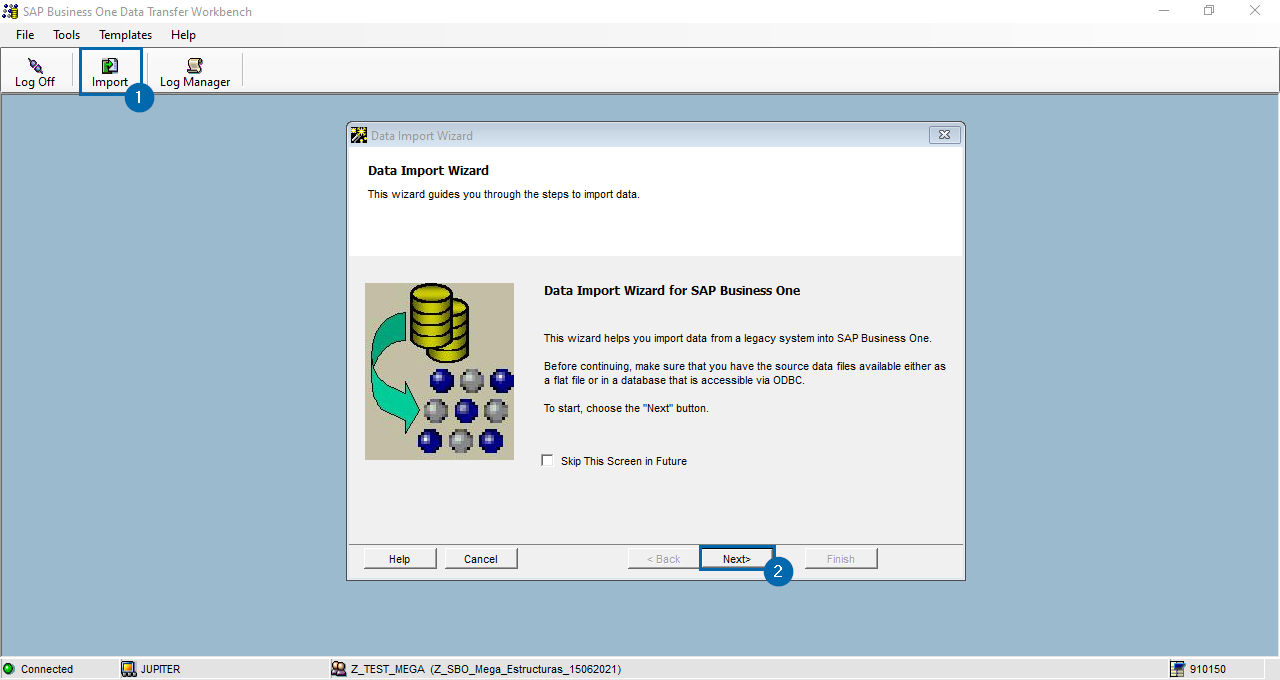Screen dimensions: 1280x680
Task: Click the Connected status text
Action: click(x=47, y=669)
